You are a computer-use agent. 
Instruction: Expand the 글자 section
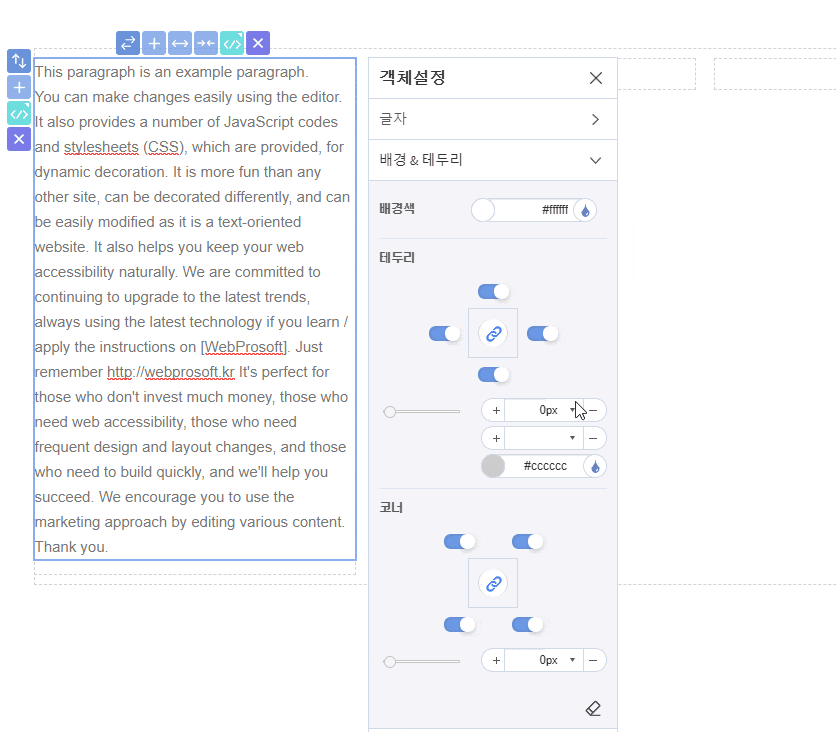click(492, 119)
